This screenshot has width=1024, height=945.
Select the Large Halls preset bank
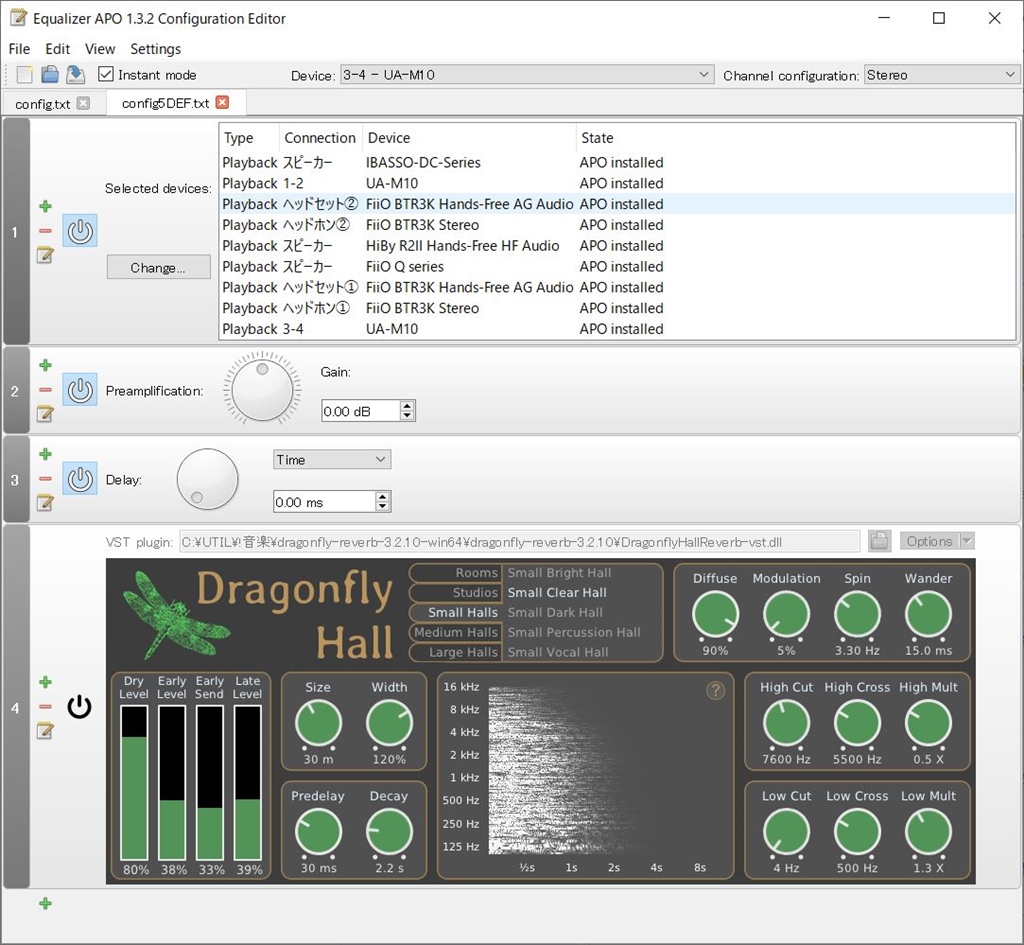(x=456, y=652)
